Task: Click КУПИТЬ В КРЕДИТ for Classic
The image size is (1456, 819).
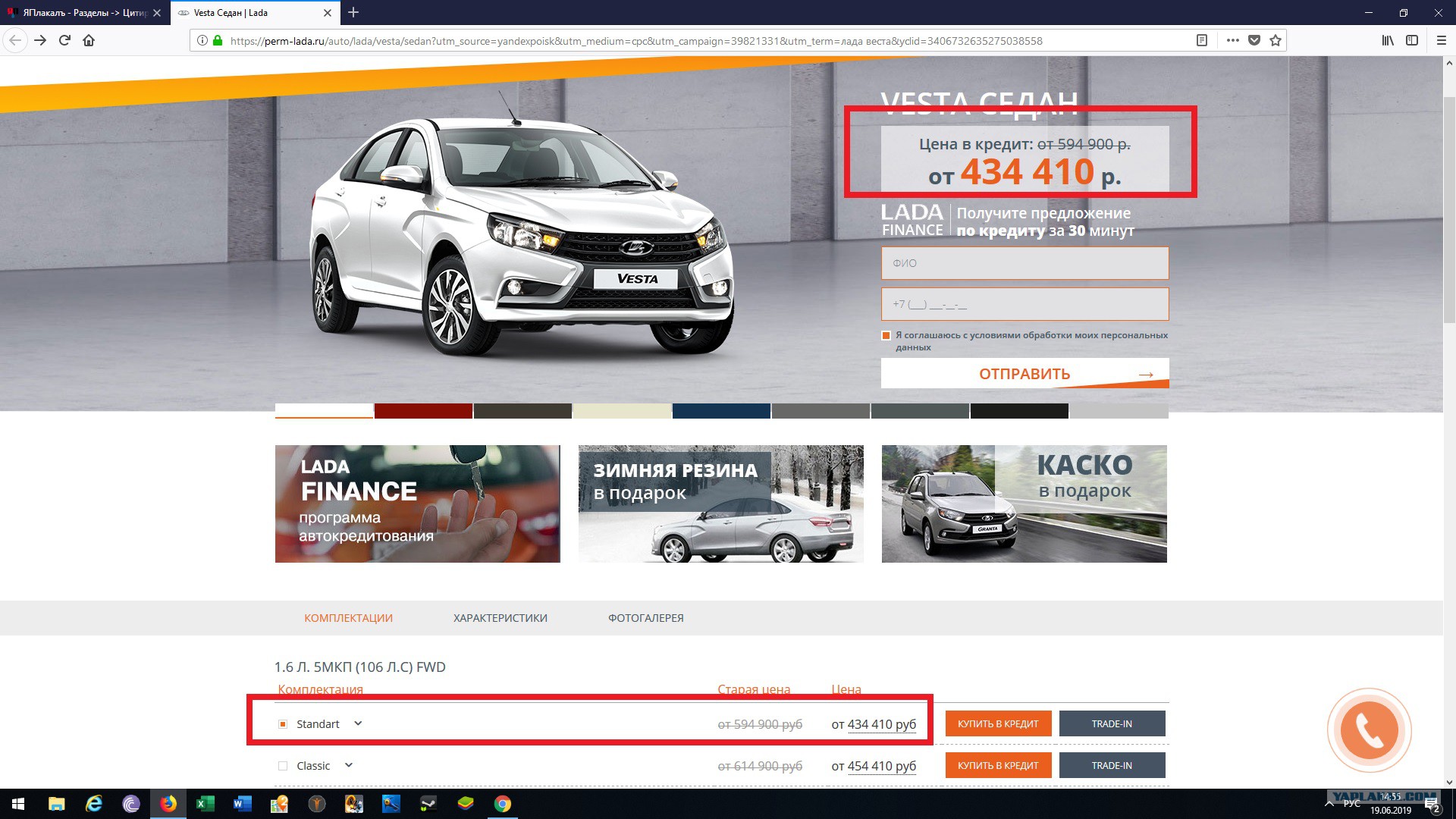Action: [998, 765]
